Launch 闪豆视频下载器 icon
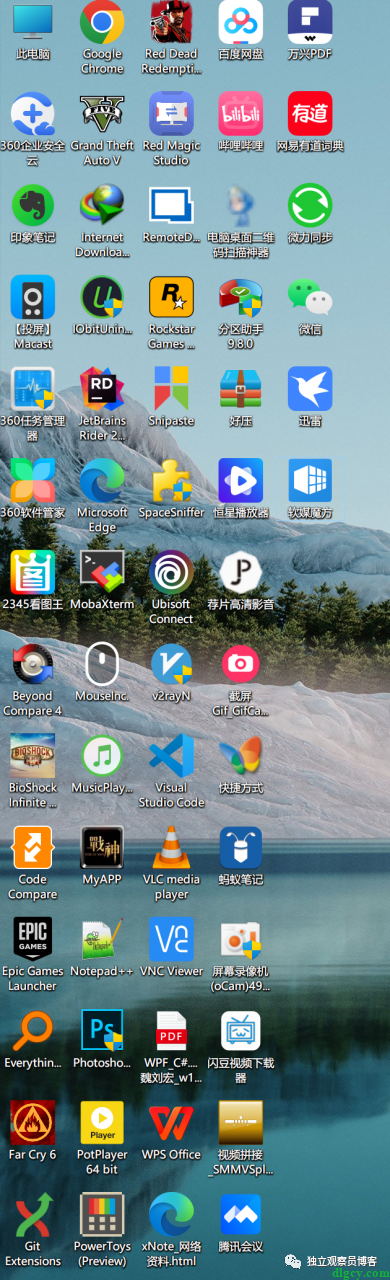The image size is (390, 1280). (x=241, y=1031)
